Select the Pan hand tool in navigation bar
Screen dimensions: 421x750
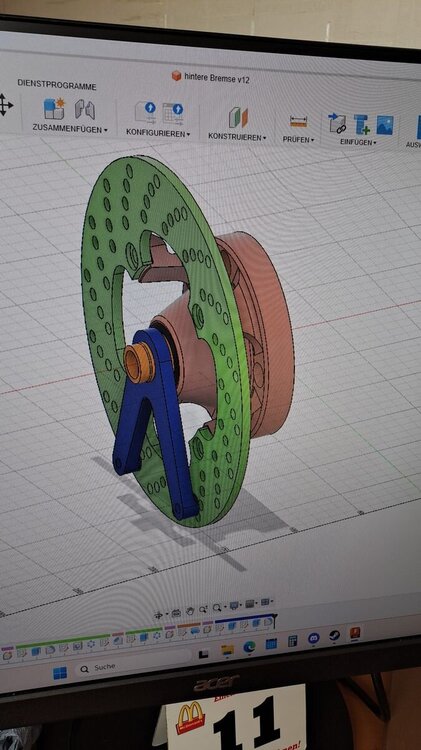click(x=190, y=610)
